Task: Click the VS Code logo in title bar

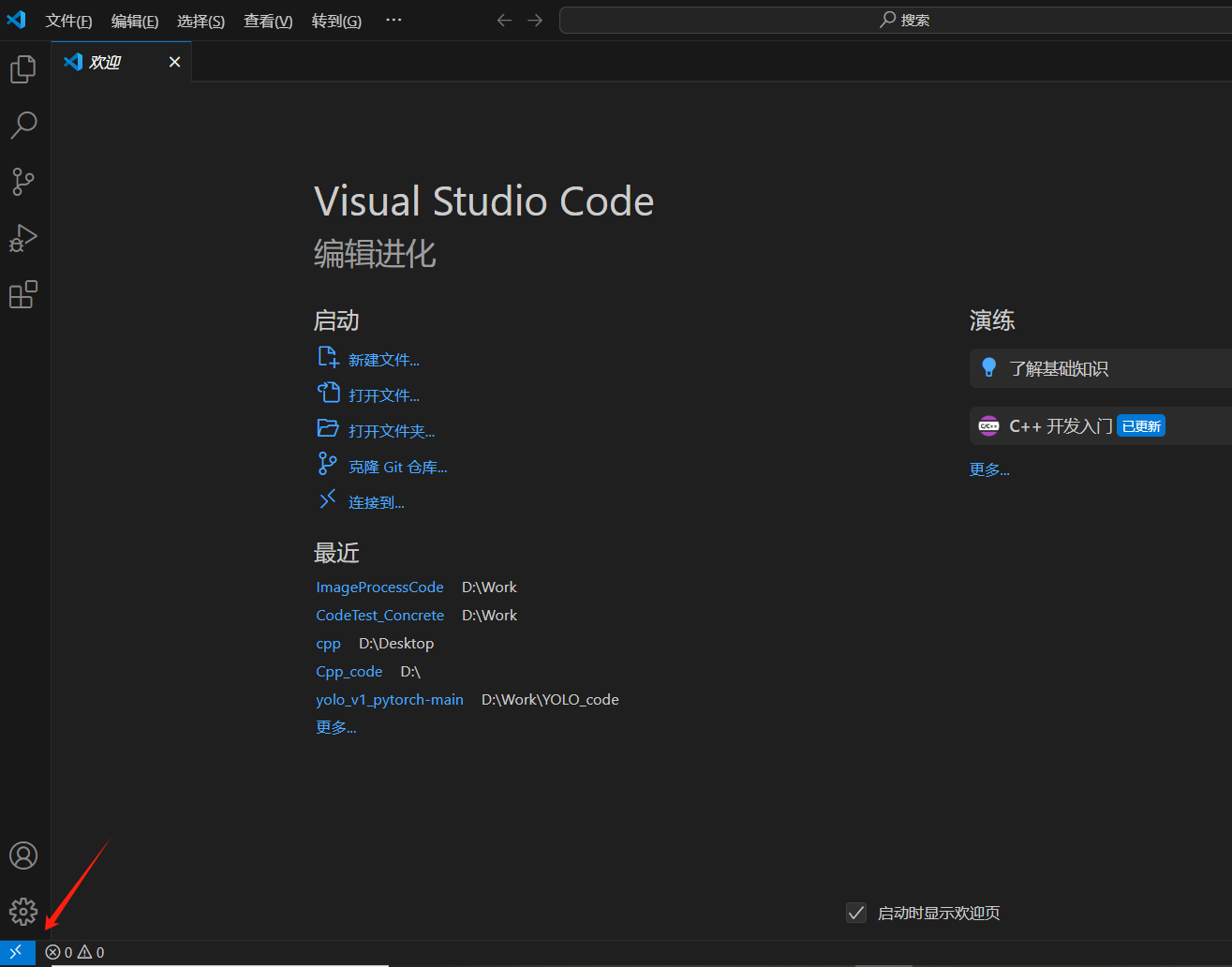Action: pos(17,20)
